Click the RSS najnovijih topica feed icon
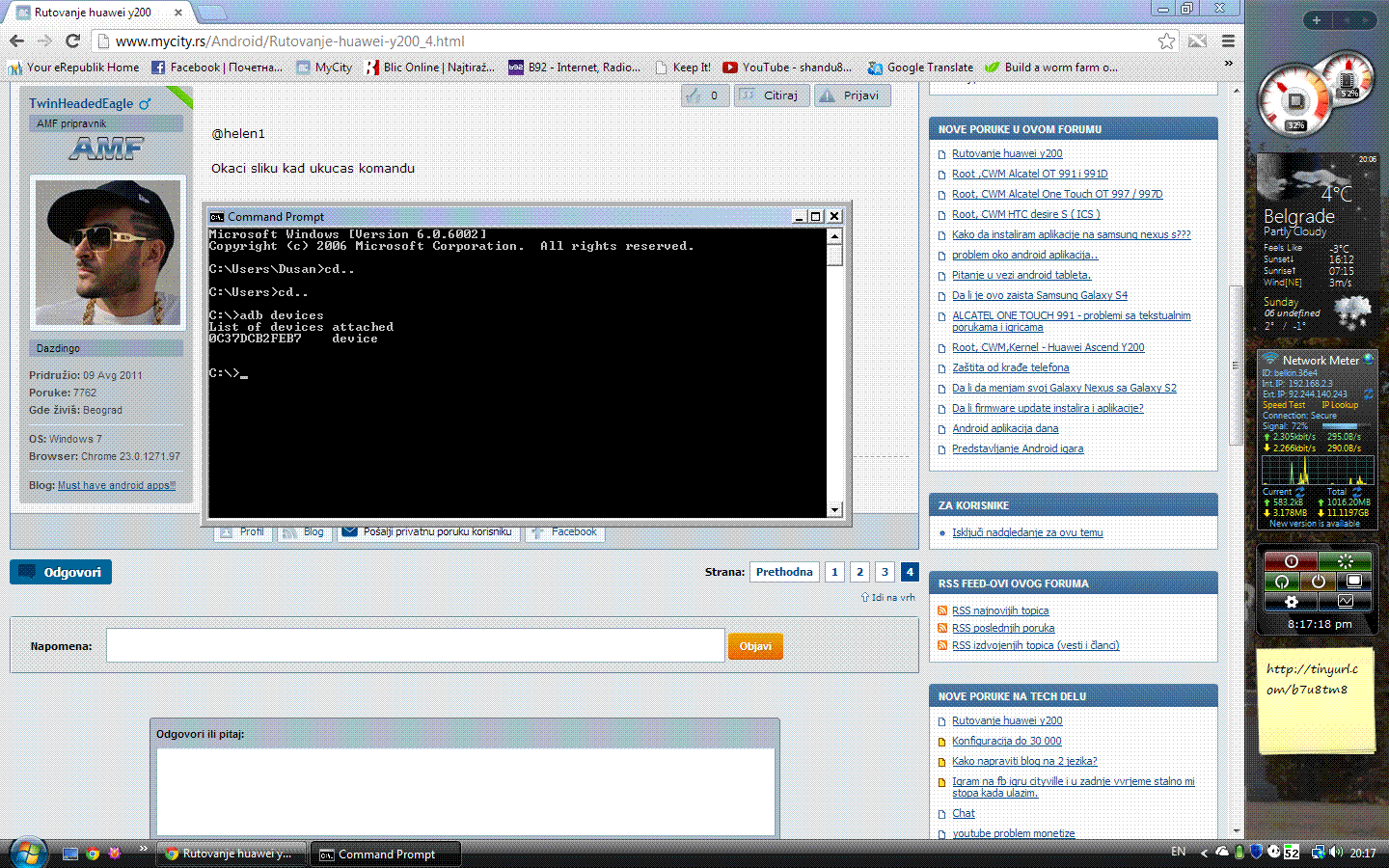This screenshot has height=868, width=1389. pyautogui.click(x=942, y=610)
